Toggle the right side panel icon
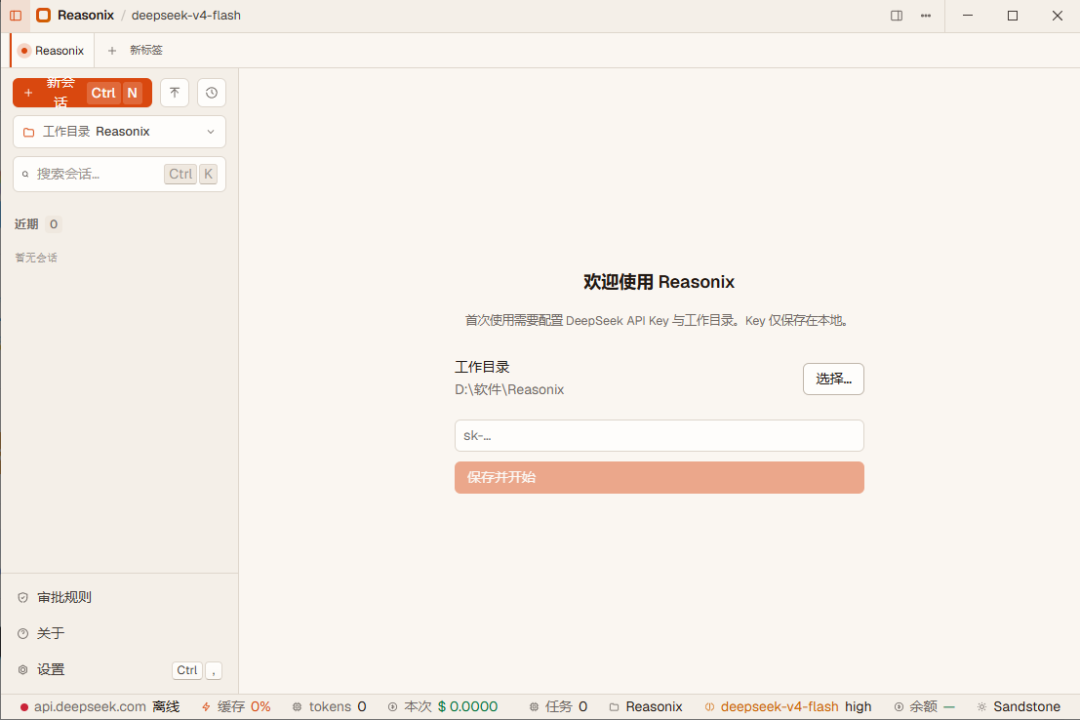Image resolution: width=1080 pixels, height=720 pixels. pyautogui.click(x=896, y=15)
